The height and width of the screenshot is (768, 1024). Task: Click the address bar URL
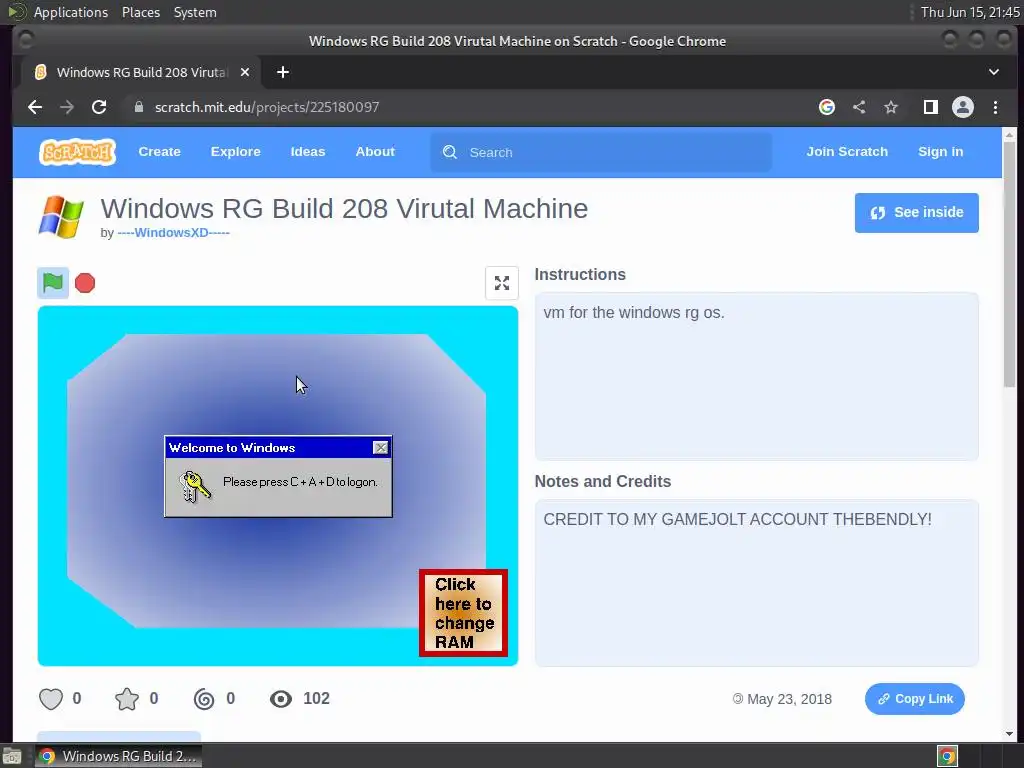point(266,107)
